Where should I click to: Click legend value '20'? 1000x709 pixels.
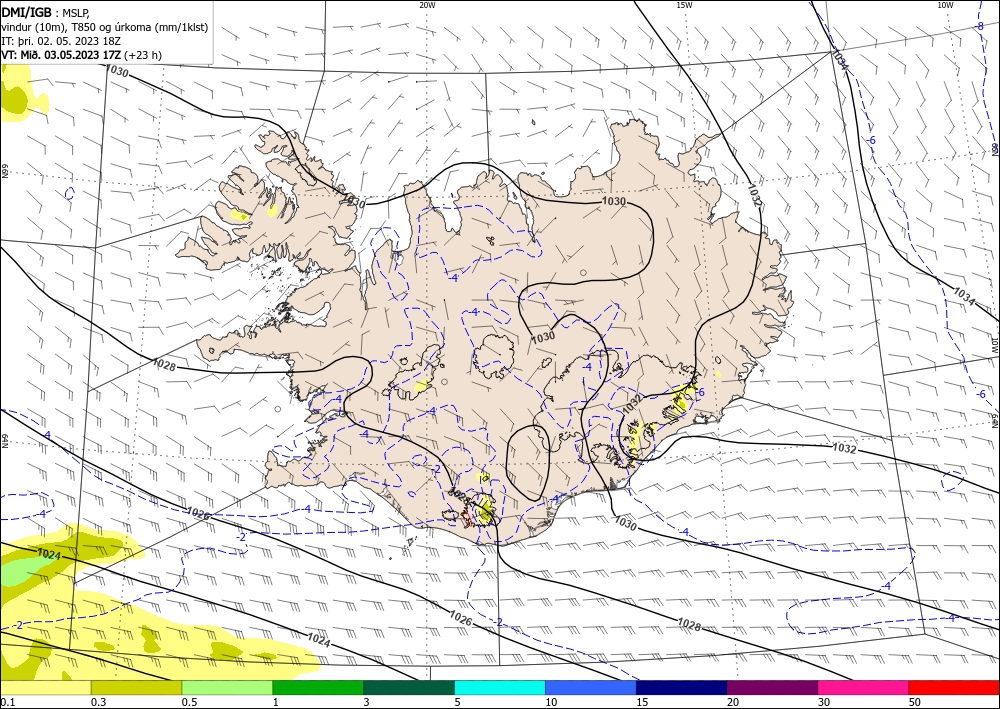point(733,702)
